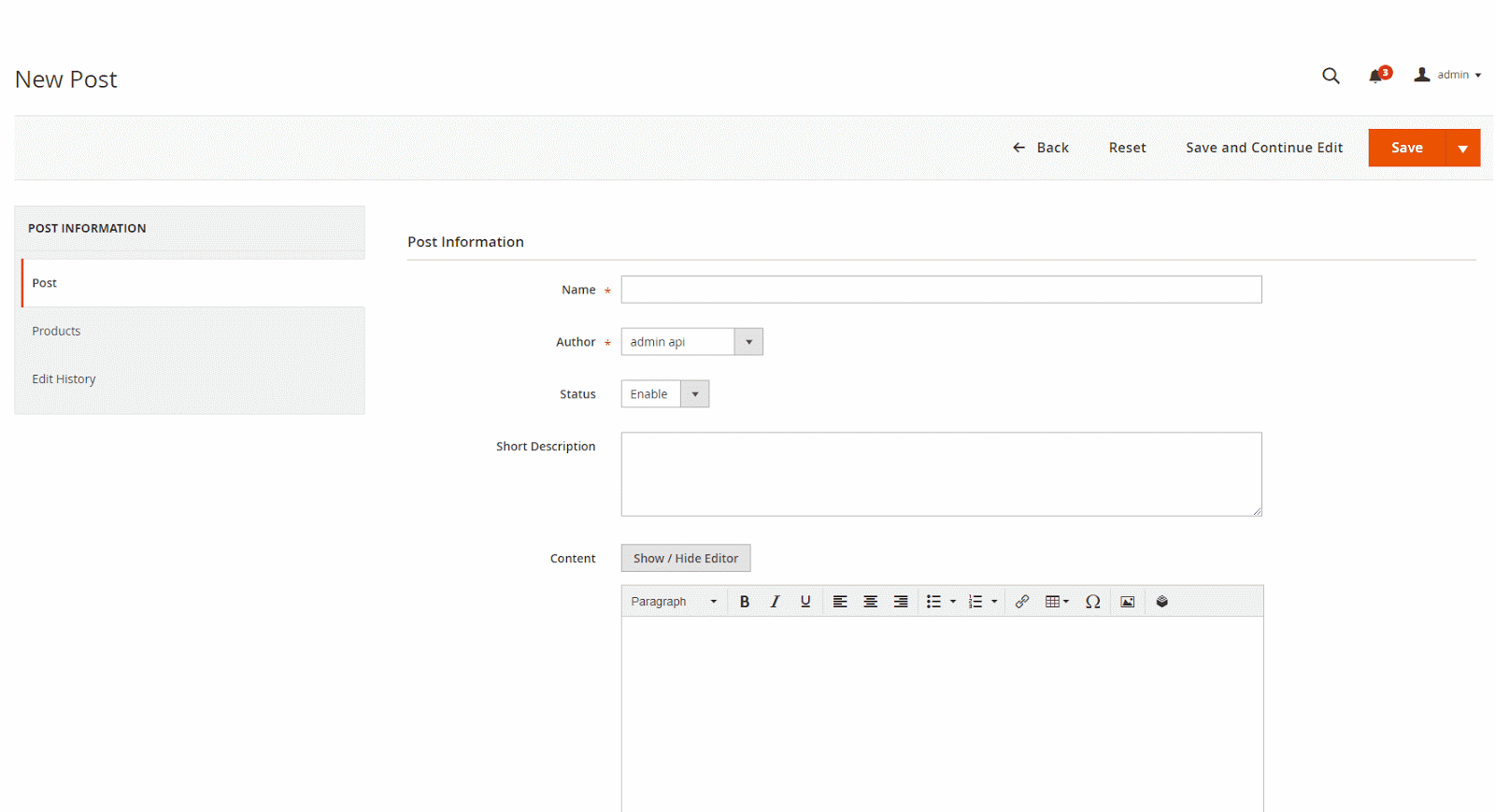The image size is (1495, 812).
Task: Open the special character Omega icon
Action: tap(1092, 602)
